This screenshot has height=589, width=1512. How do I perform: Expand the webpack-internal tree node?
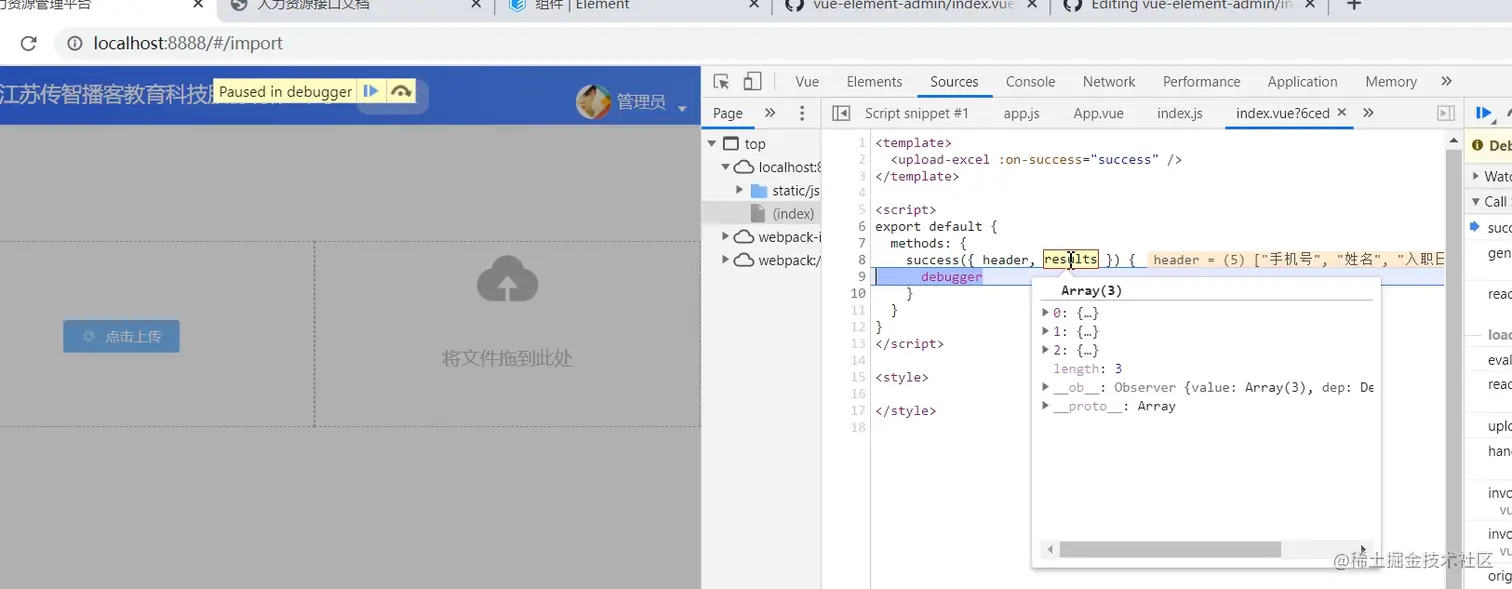click(726, 237)
